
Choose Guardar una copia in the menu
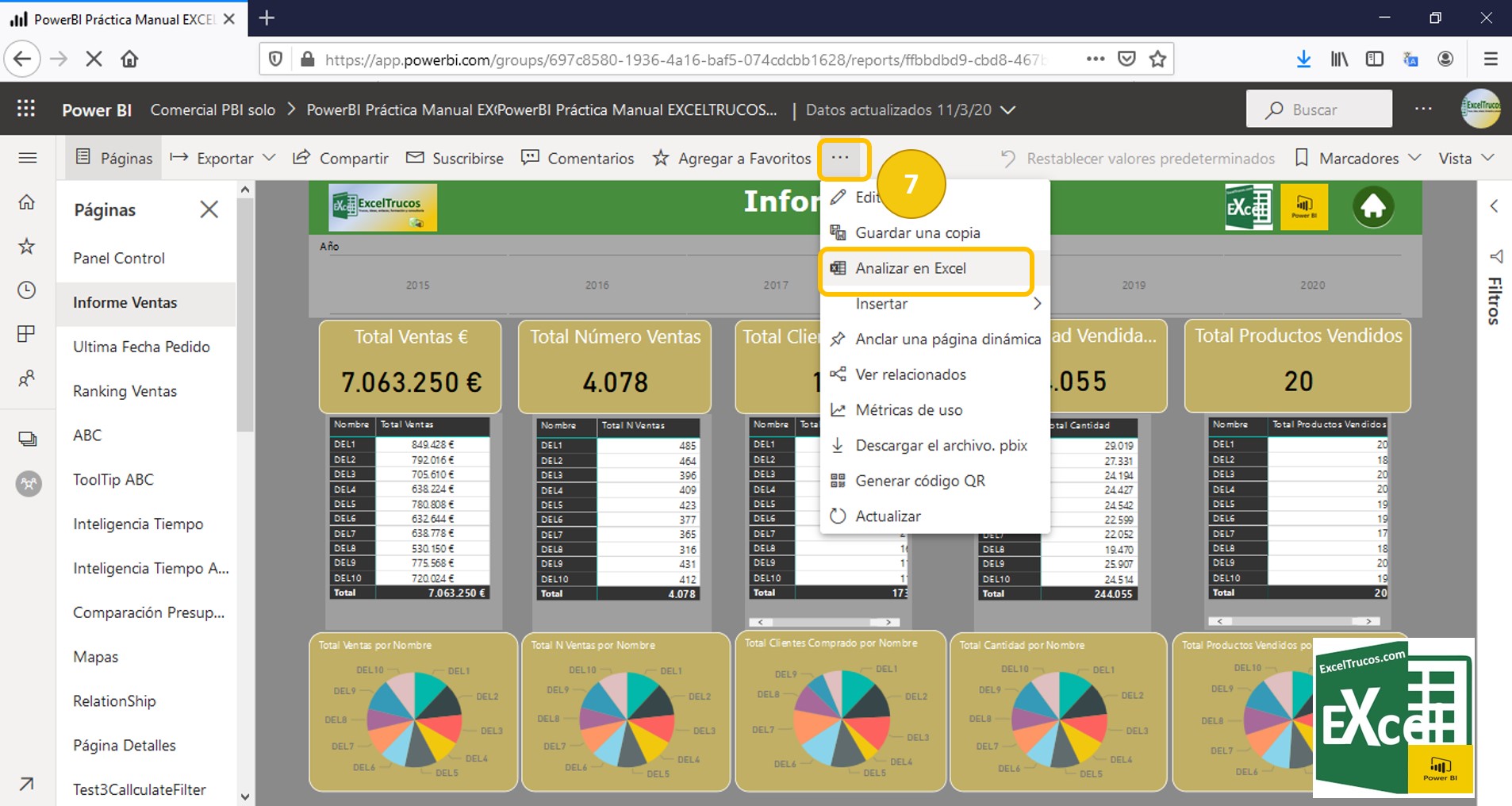click(x=917, y=232)
